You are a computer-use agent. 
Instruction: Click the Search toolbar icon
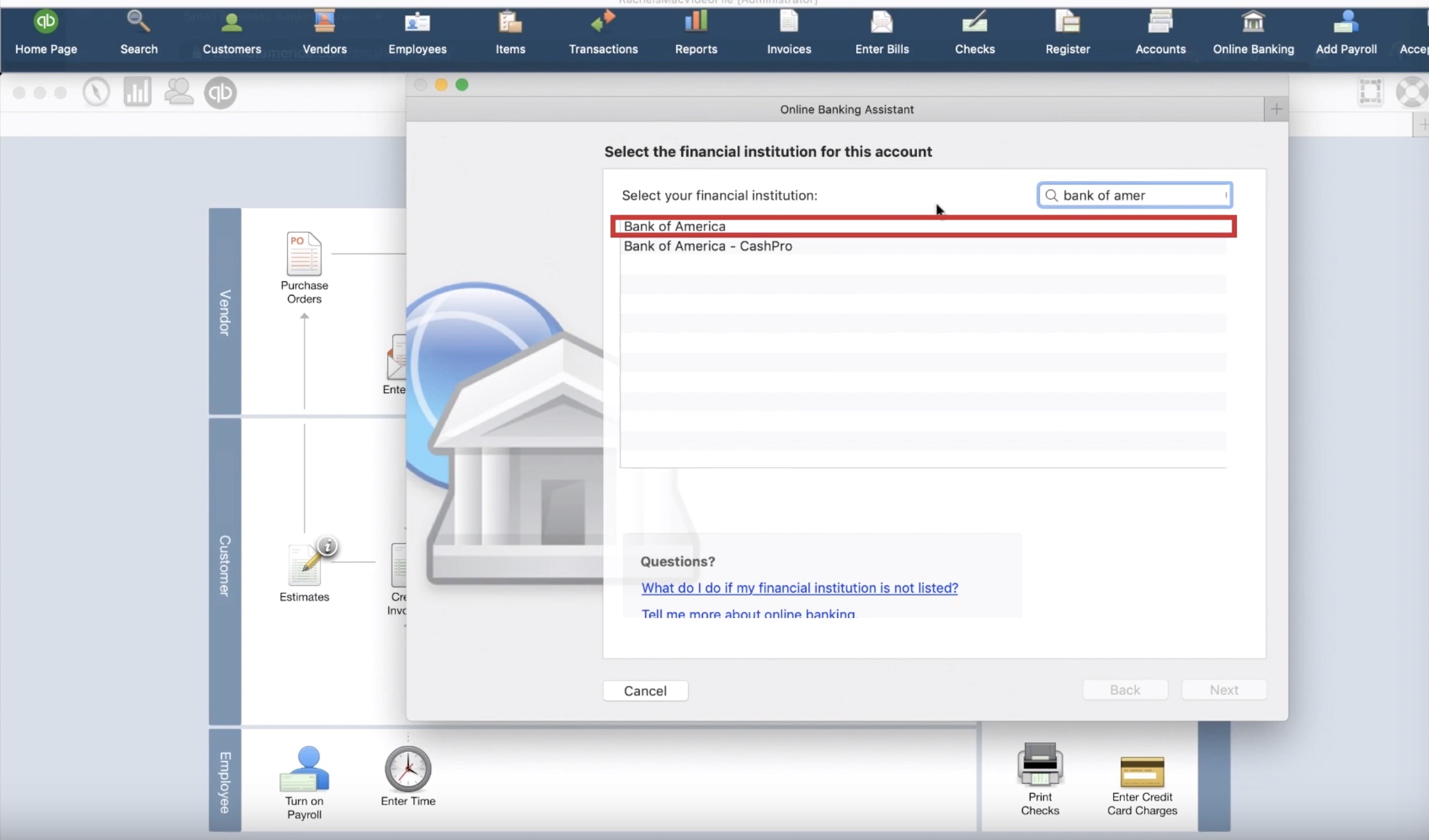click(139, 33)
